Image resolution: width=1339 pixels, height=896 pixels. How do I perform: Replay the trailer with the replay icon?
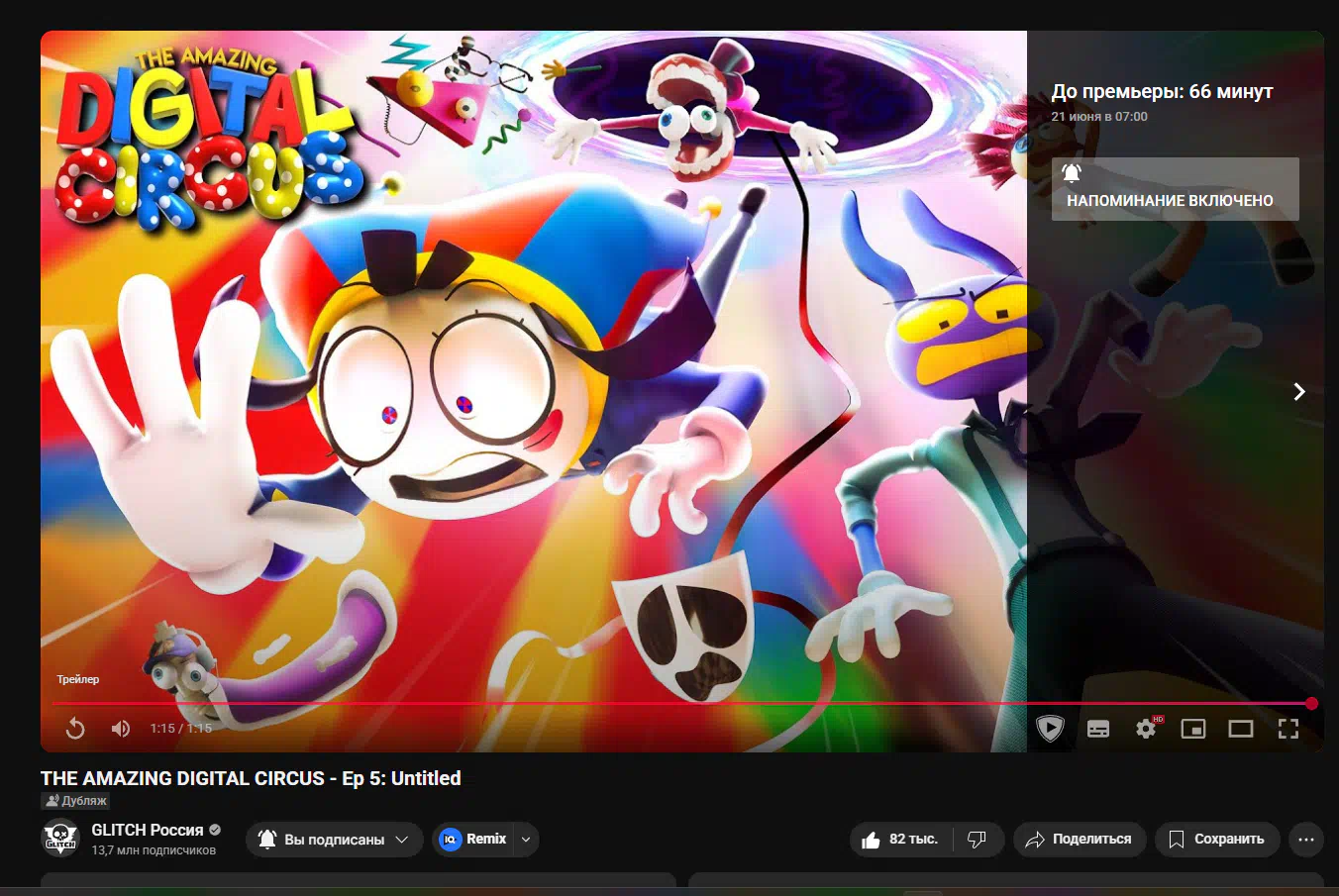pos(75,729)
